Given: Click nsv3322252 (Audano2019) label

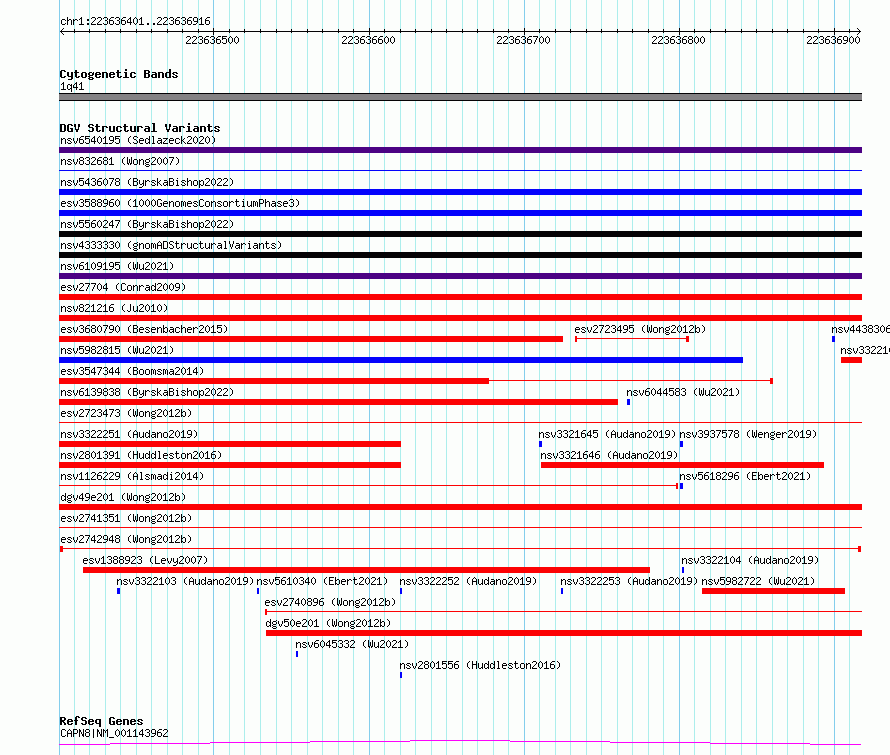Looking at the screenshot, I should click(468, 581).
